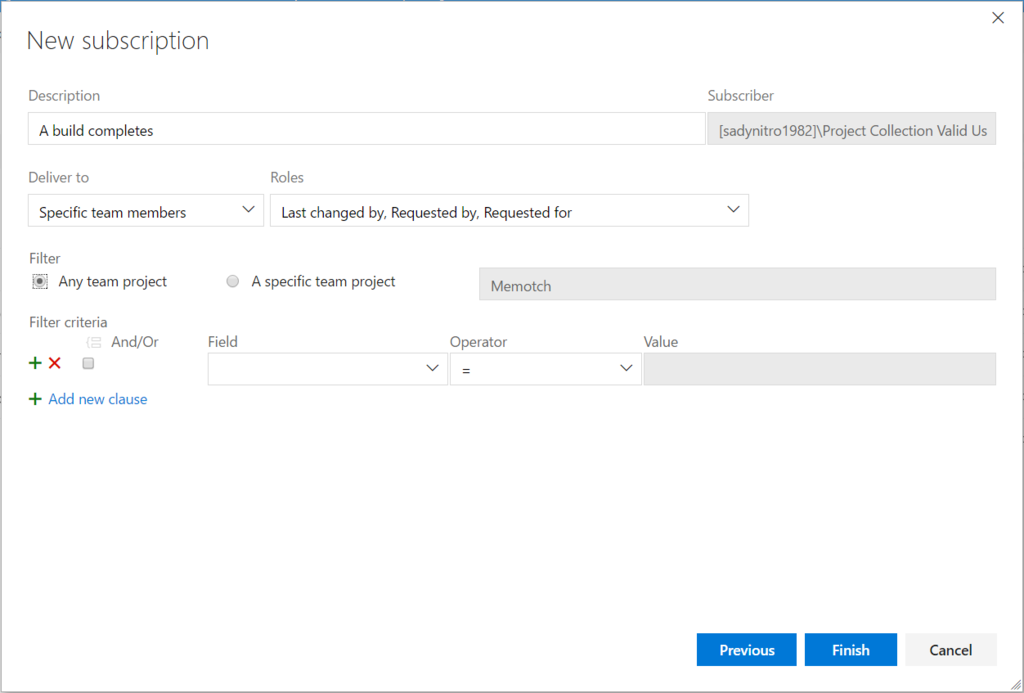The width and height of the screenshot is (1024, 693).
Task: Close the New subscription dialog with X
Action: [997, 18]
